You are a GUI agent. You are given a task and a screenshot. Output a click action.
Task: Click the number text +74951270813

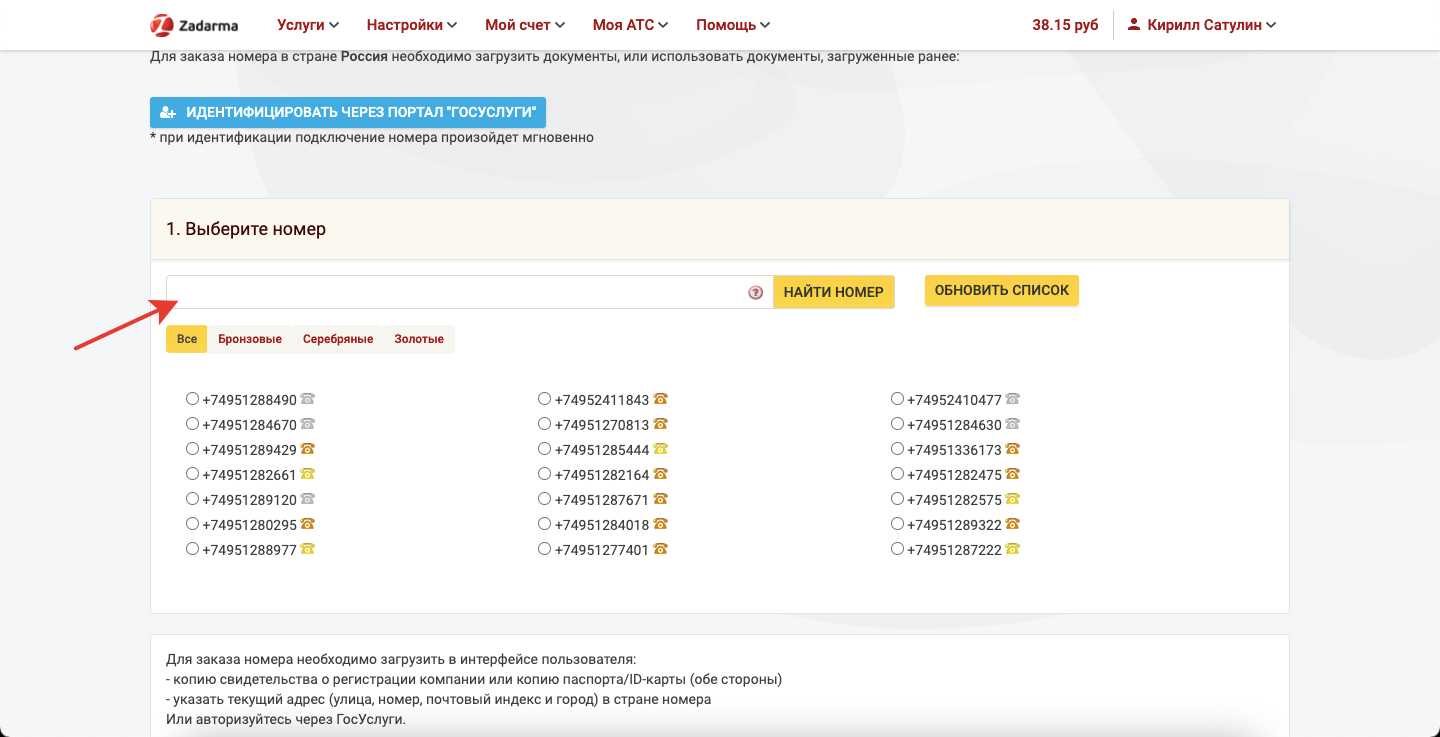pos(602,424)
